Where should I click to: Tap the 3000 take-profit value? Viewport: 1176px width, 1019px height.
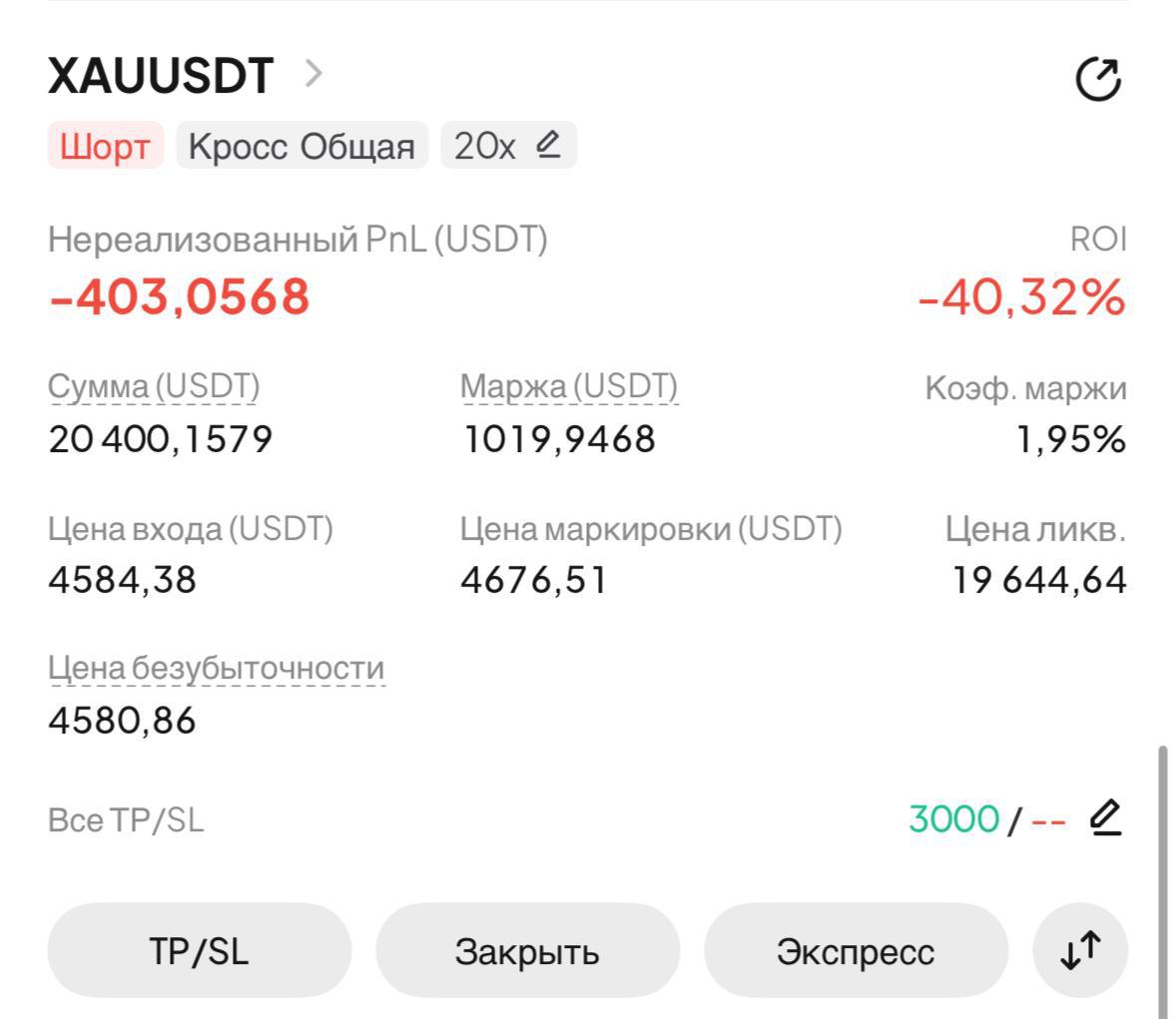pos(954,818)
